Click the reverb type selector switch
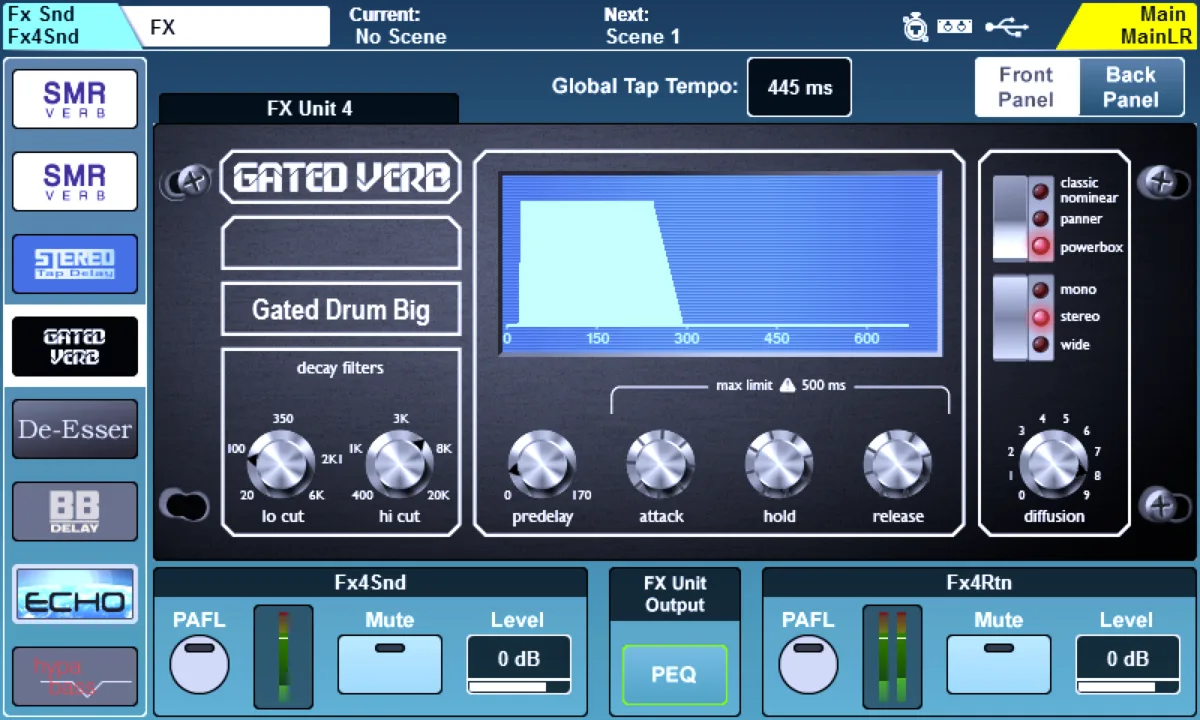1200x720 pixels. (1010, 218)
